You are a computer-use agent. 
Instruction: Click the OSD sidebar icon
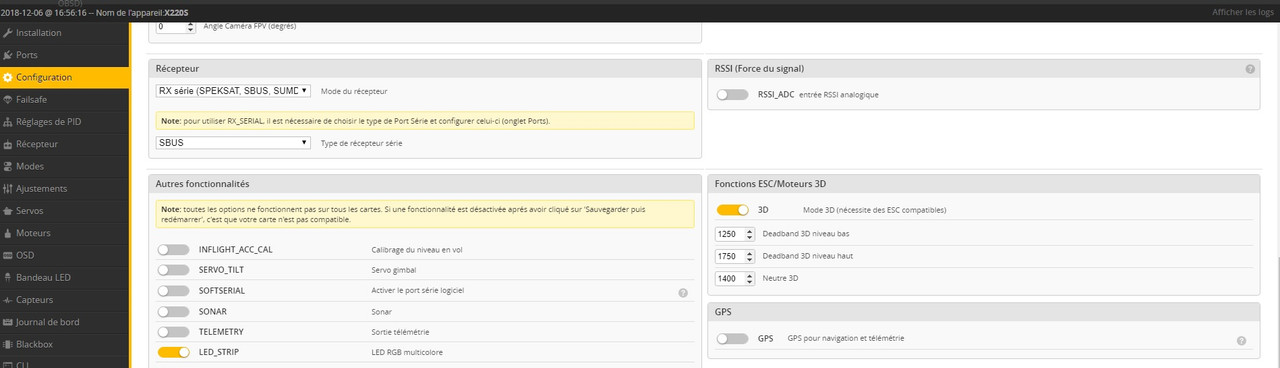(8, 255)
